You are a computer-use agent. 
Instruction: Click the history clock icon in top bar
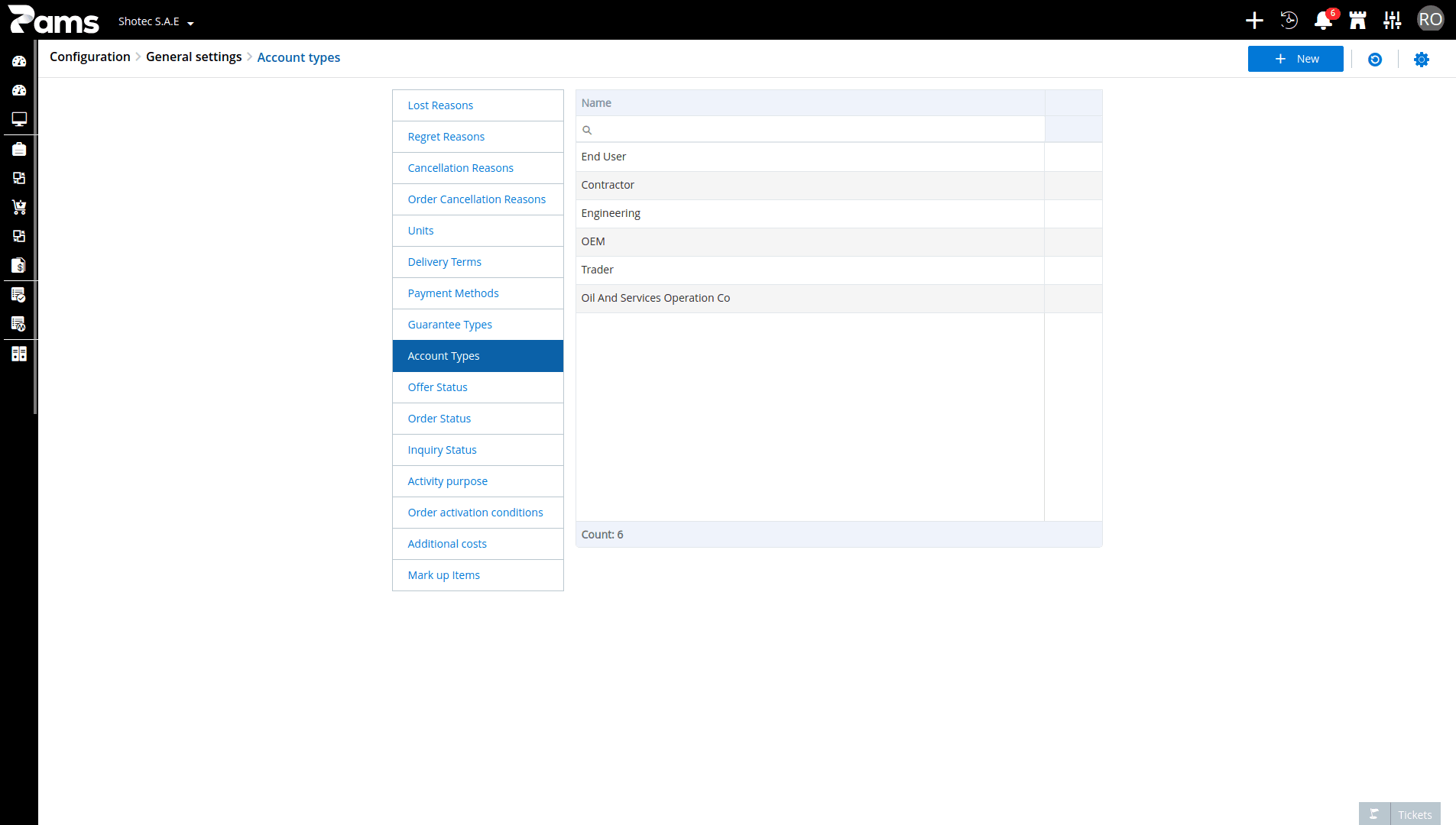[x=1289, y=21]
